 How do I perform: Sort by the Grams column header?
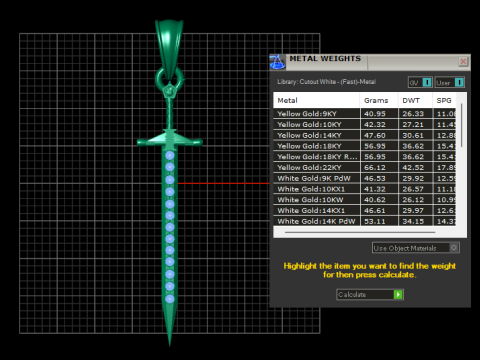point(379,100)
